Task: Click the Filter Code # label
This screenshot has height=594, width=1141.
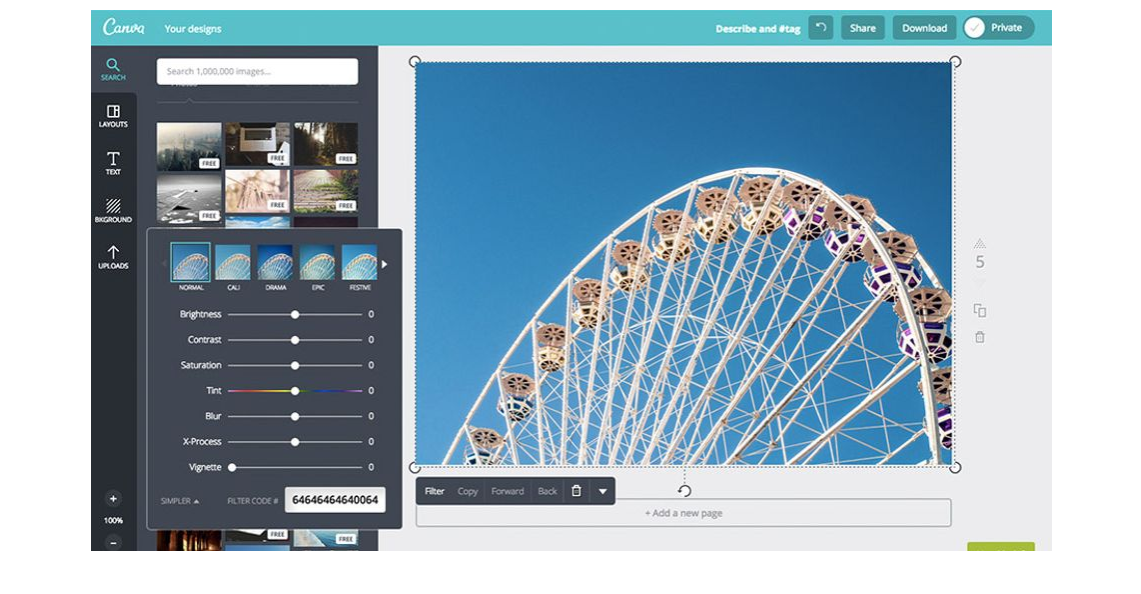Action: pyautogui.click(x=253, y=501)
